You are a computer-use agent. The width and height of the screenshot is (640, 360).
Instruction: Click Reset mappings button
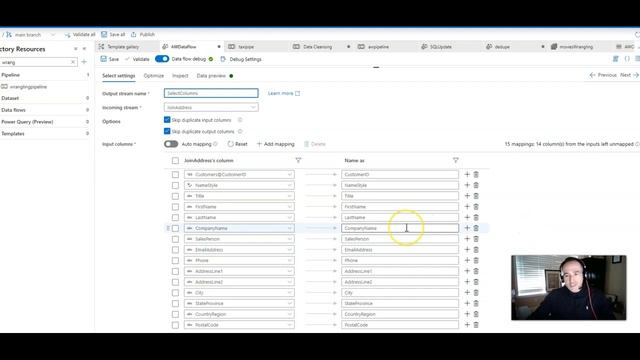click(237, 144)
